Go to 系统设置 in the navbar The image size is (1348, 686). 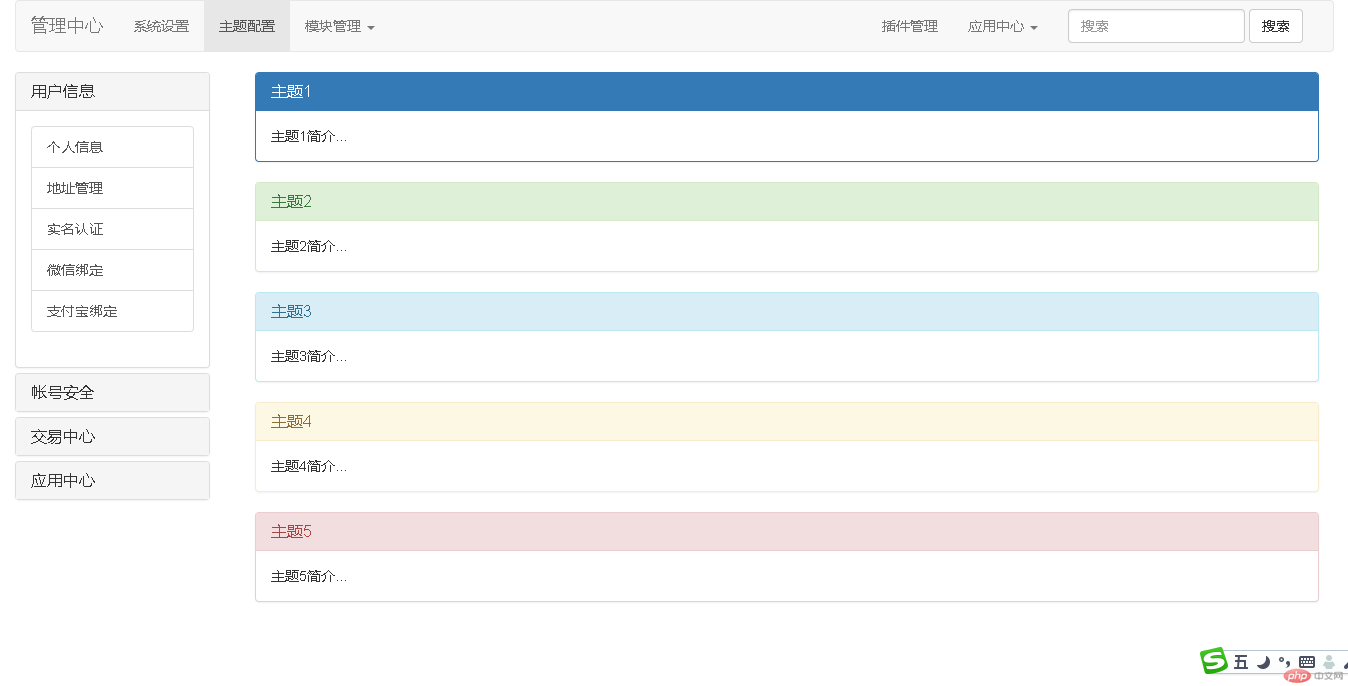click(x=161, y=26)
